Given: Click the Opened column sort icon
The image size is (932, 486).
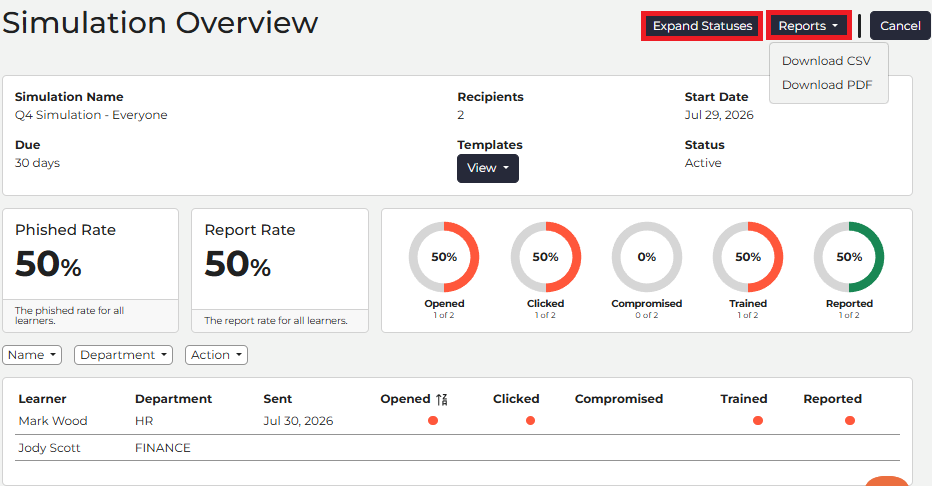Looking at the screenshot, I should coord(441,400).
